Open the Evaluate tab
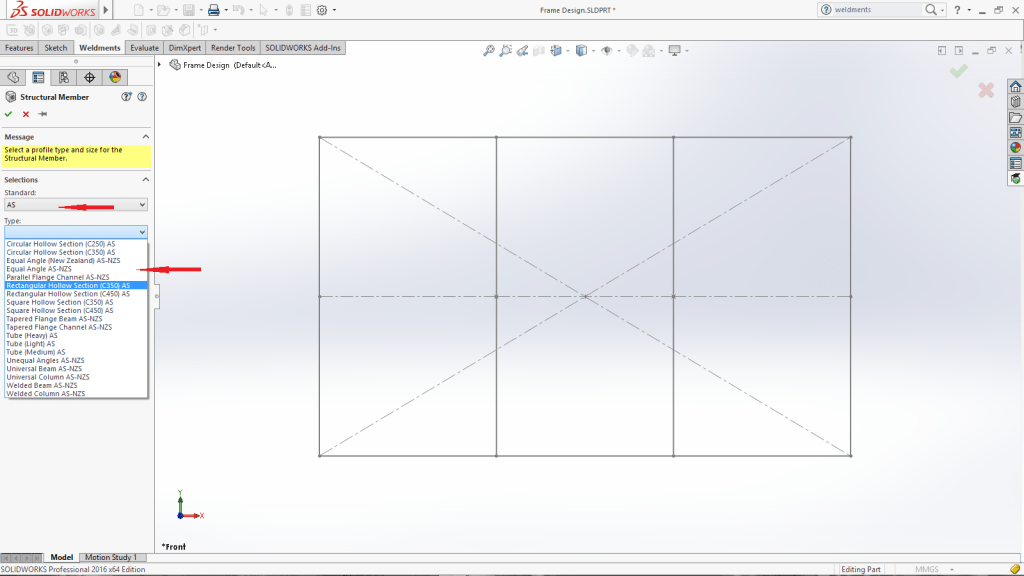 [x=144, y=48]
